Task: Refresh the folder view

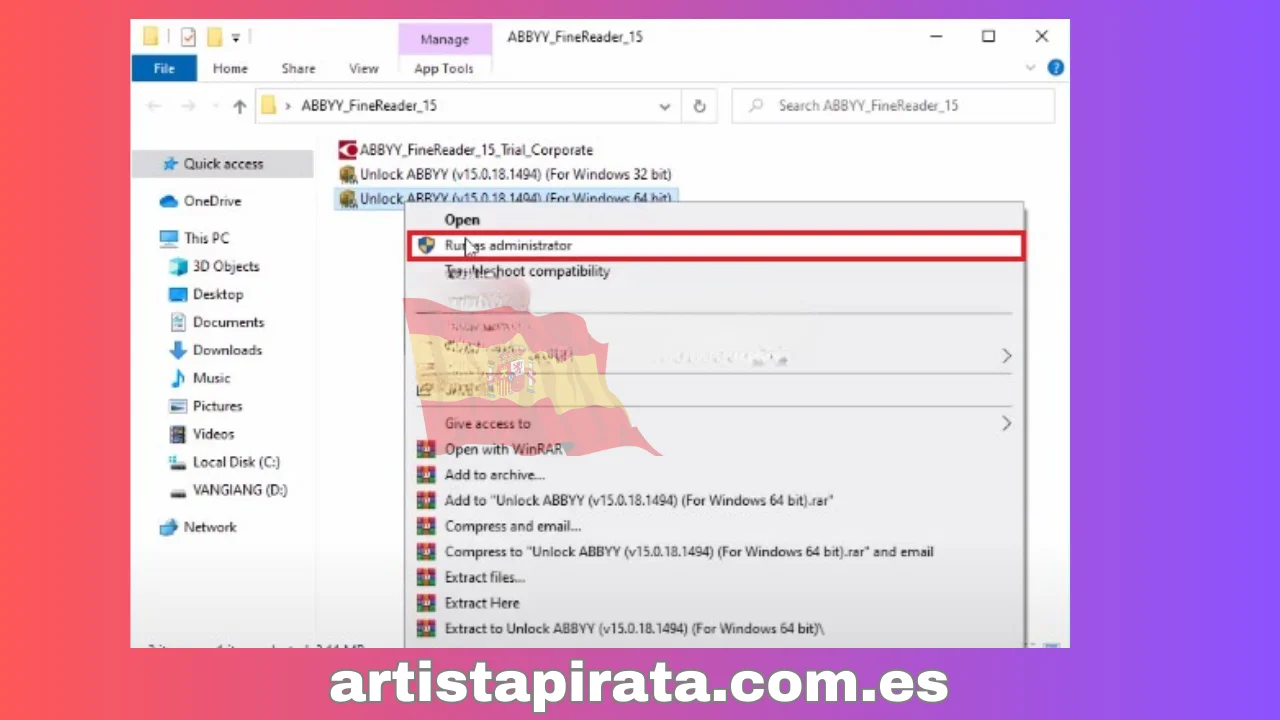Action: click(x=699, y=106)
